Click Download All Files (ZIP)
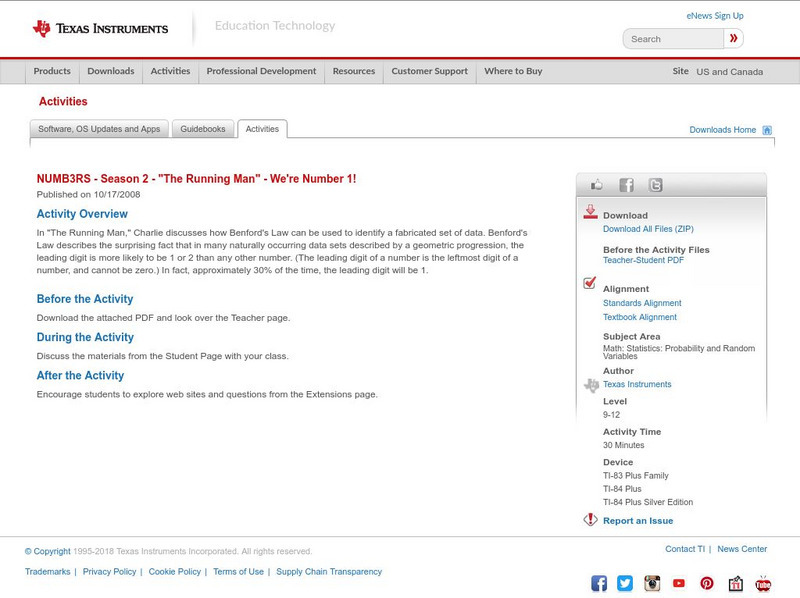Screen dimensions: 800x598 [648, 229]
